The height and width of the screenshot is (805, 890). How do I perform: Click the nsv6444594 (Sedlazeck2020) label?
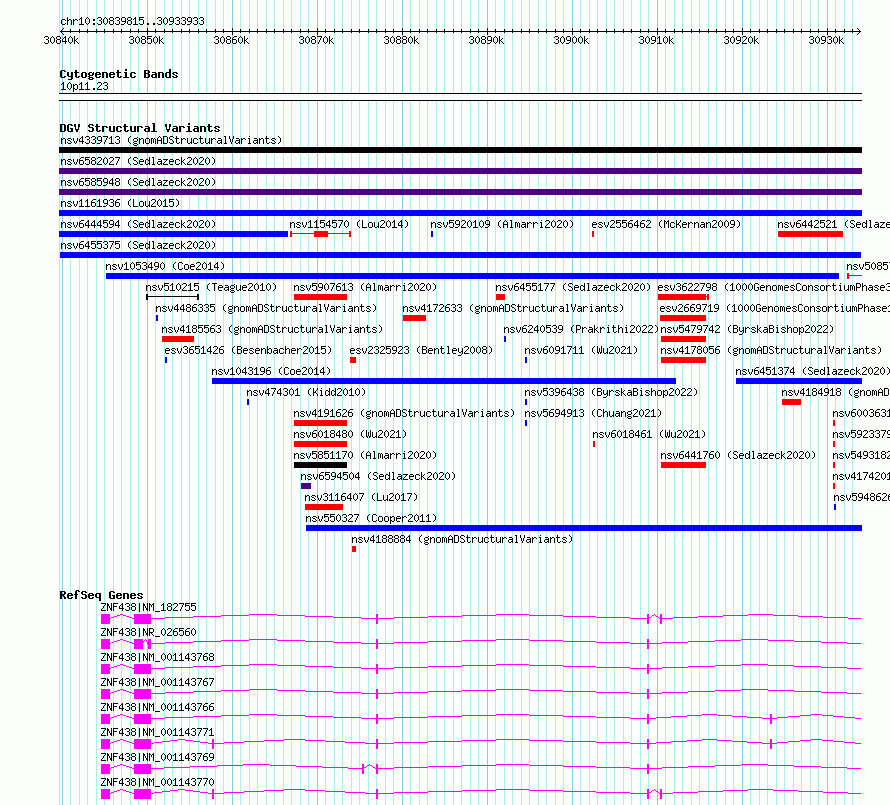click(138, 224)
